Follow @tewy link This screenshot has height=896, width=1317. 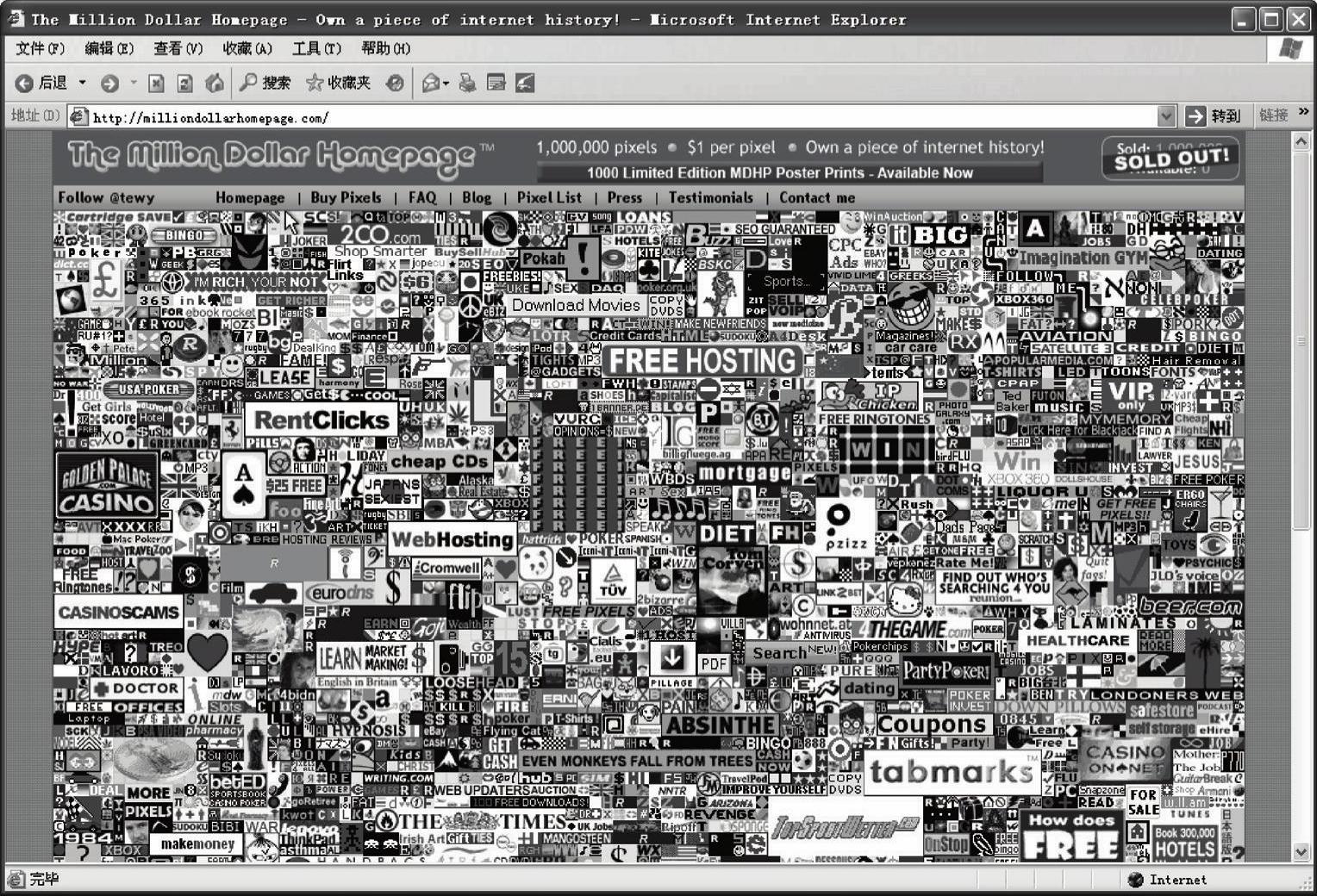point(106,197)
